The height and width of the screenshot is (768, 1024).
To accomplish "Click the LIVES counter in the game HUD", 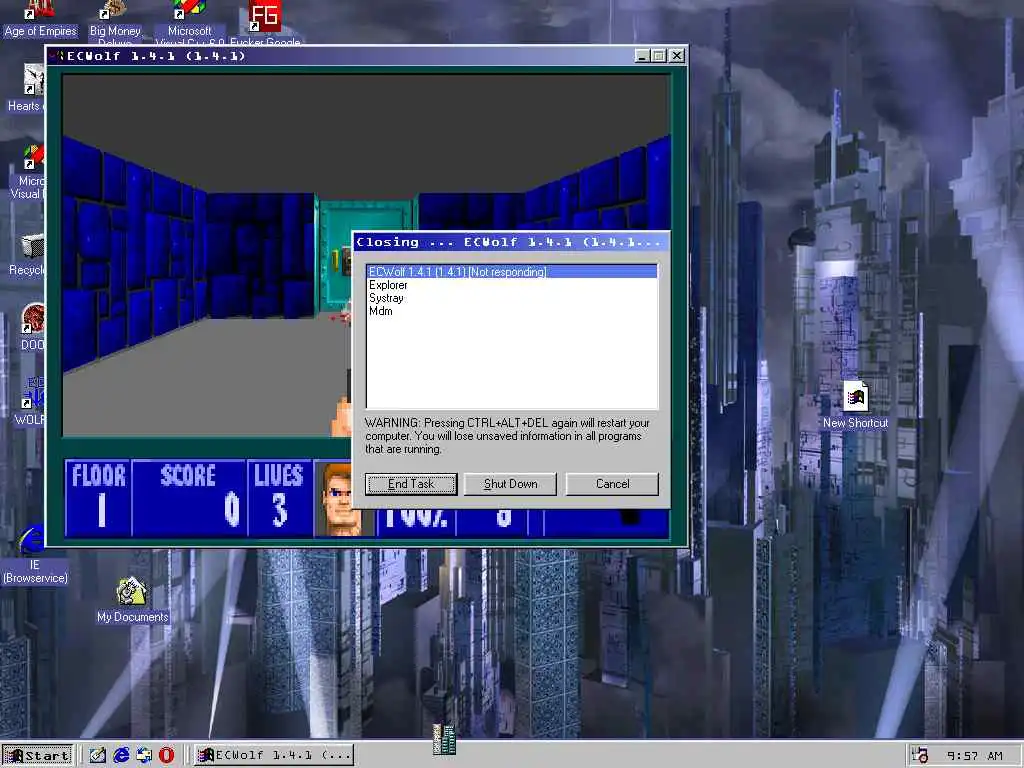I will pyautogui.click(x=279, y=497).
